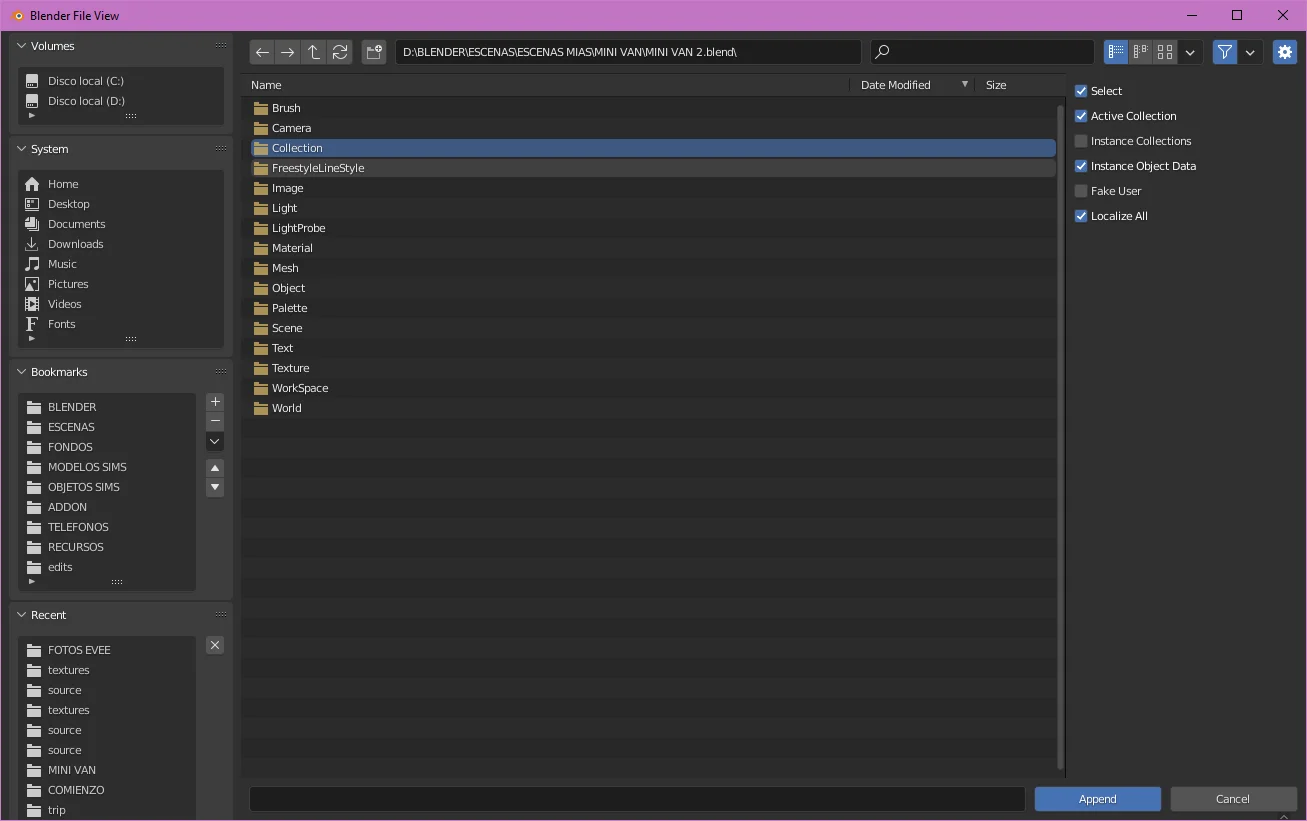Image resolution: width=1307 pixels, height=821 pixels.
Task: Open the Object folder
Action: point(288,288)
